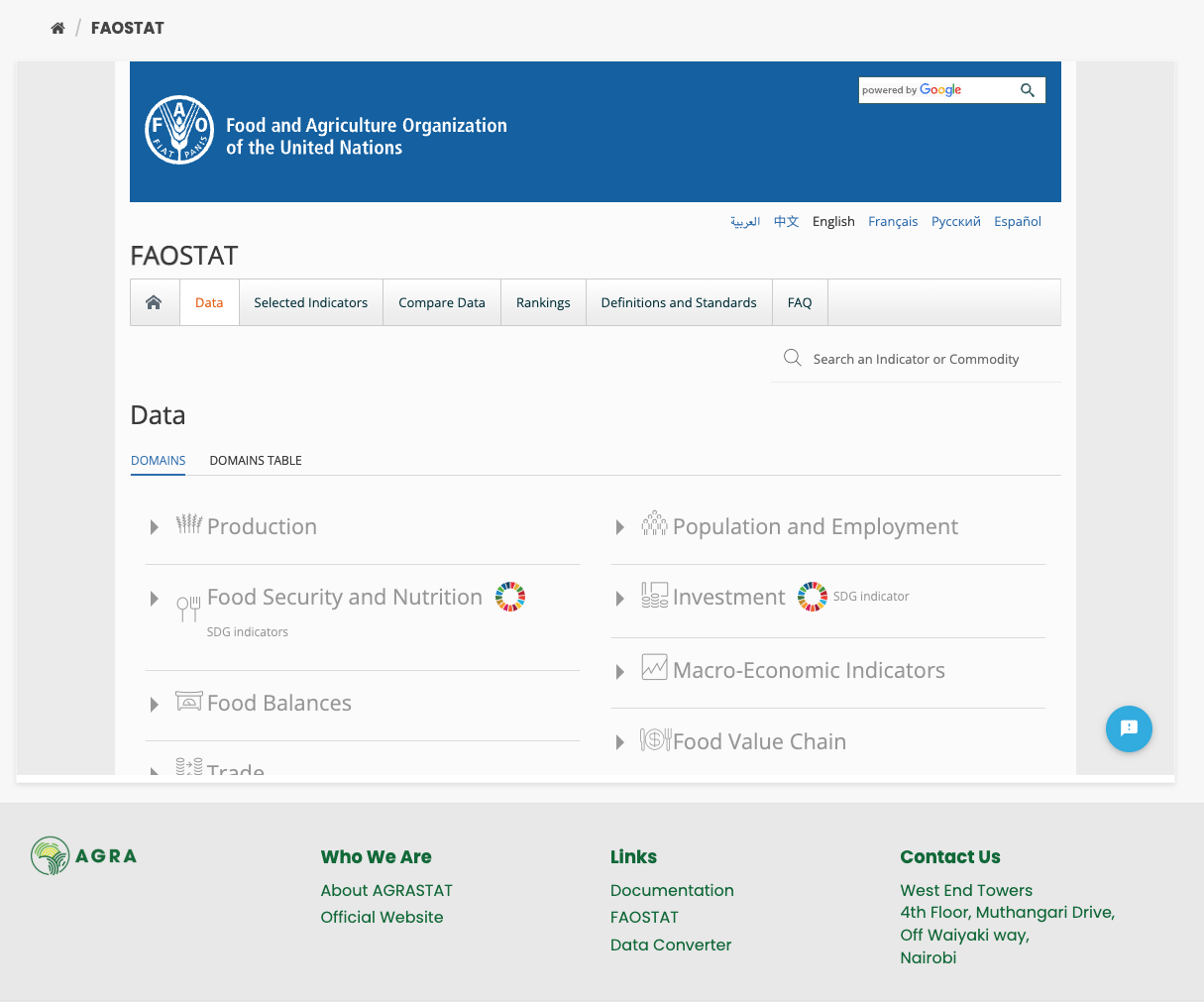Open the Compare Data tab
Viewport: 1204px width, 1002px height.
(x=442, y=302)
